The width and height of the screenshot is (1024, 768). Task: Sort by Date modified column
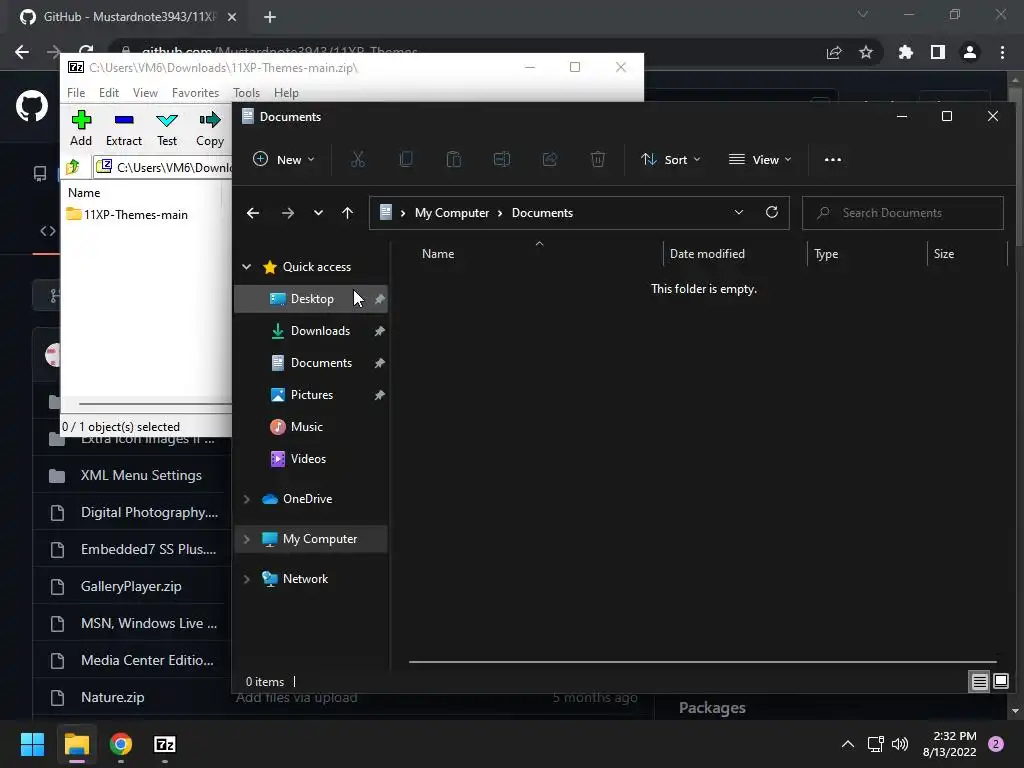[x=707, y=254]
